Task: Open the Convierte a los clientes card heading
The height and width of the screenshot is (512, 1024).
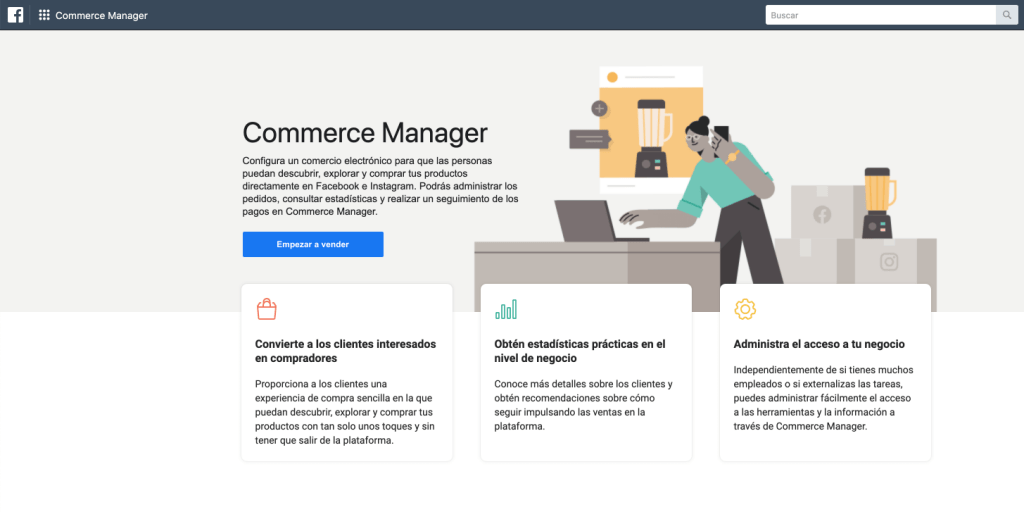Action: 345,351
